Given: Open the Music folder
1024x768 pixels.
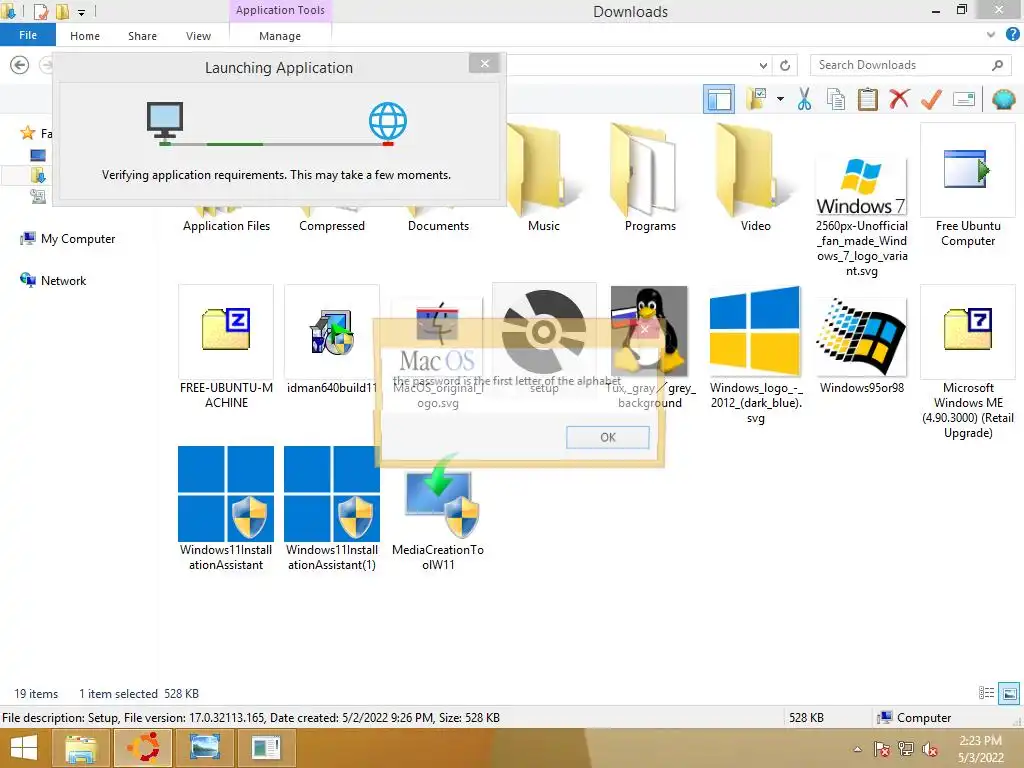Looking at the screenshot, I should [543, 178].
